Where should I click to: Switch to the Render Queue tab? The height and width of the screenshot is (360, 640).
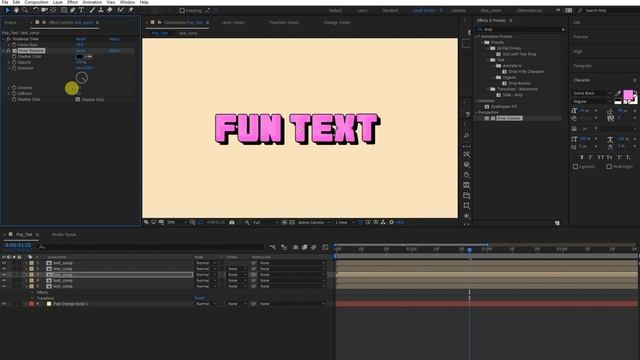(64, 235)
